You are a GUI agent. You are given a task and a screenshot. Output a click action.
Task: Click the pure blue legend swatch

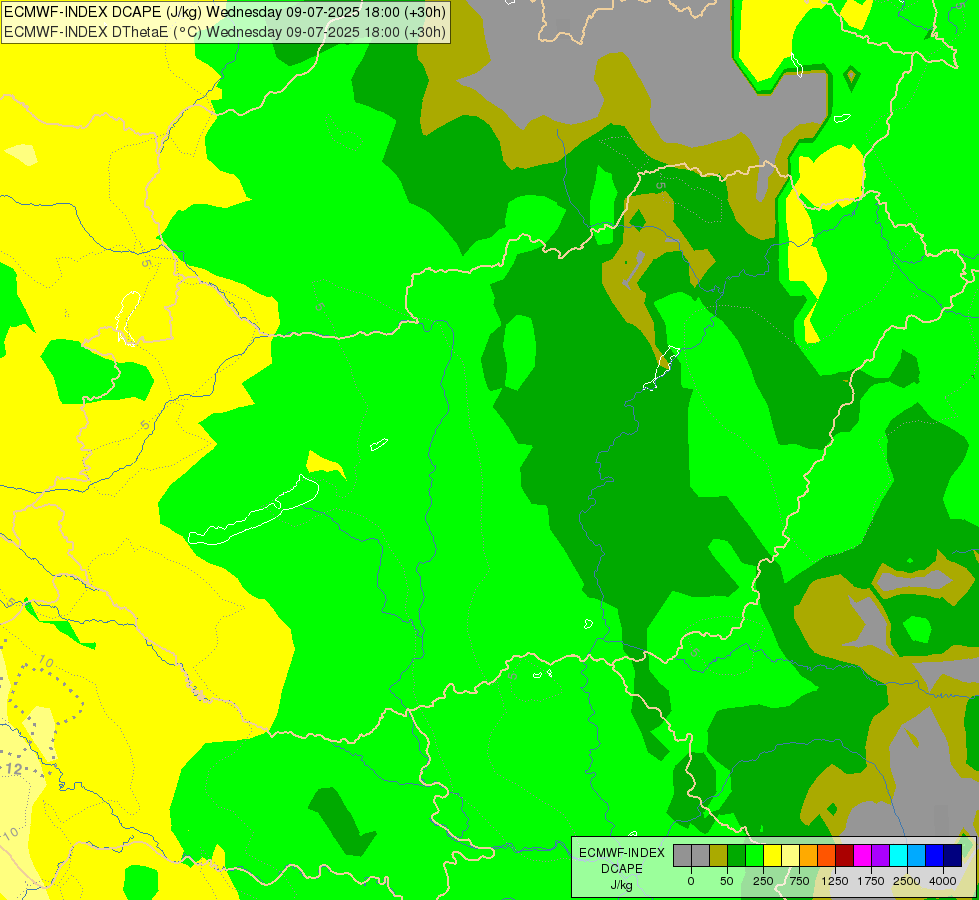pos(935,855)
